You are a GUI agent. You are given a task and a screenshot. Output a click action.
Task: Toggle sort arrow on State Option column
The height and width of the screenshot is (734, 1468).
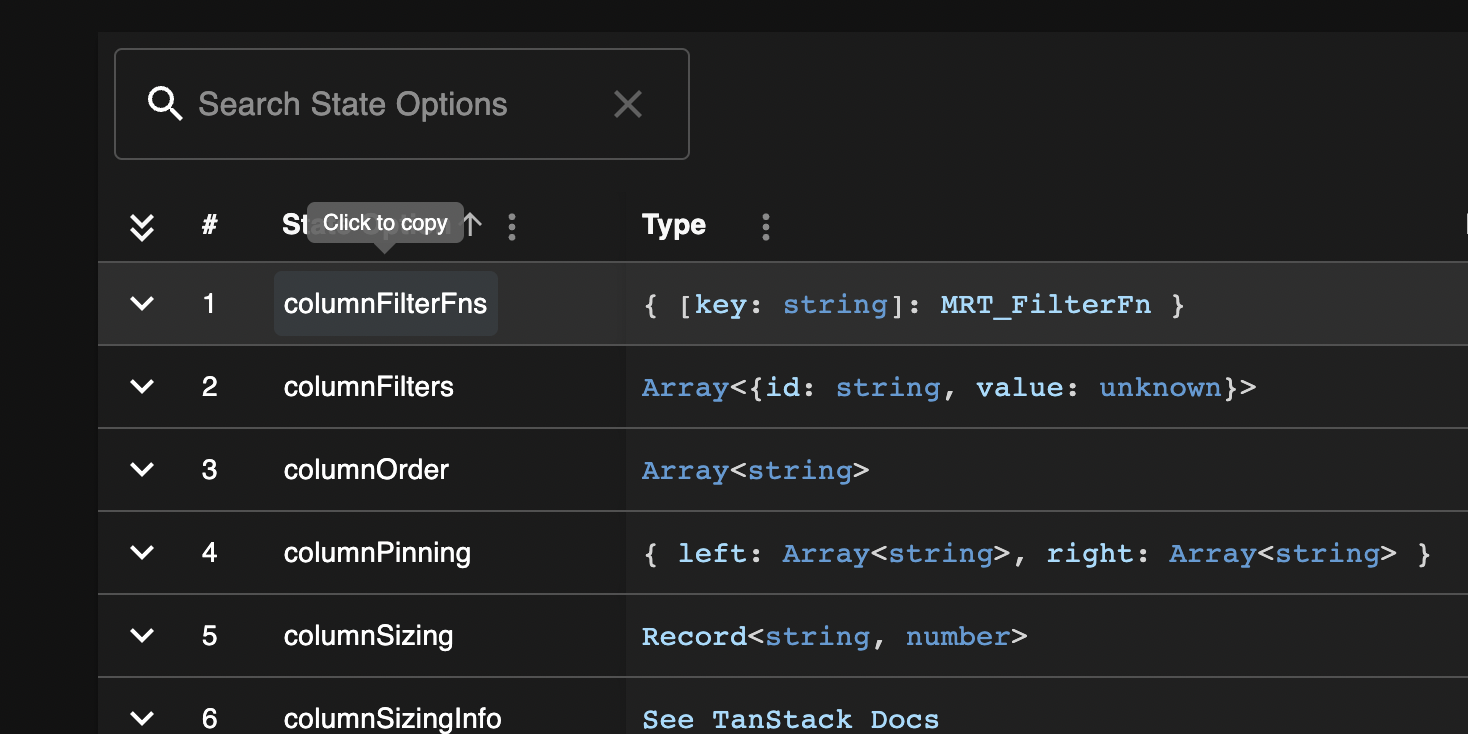[x=473, y=225]
